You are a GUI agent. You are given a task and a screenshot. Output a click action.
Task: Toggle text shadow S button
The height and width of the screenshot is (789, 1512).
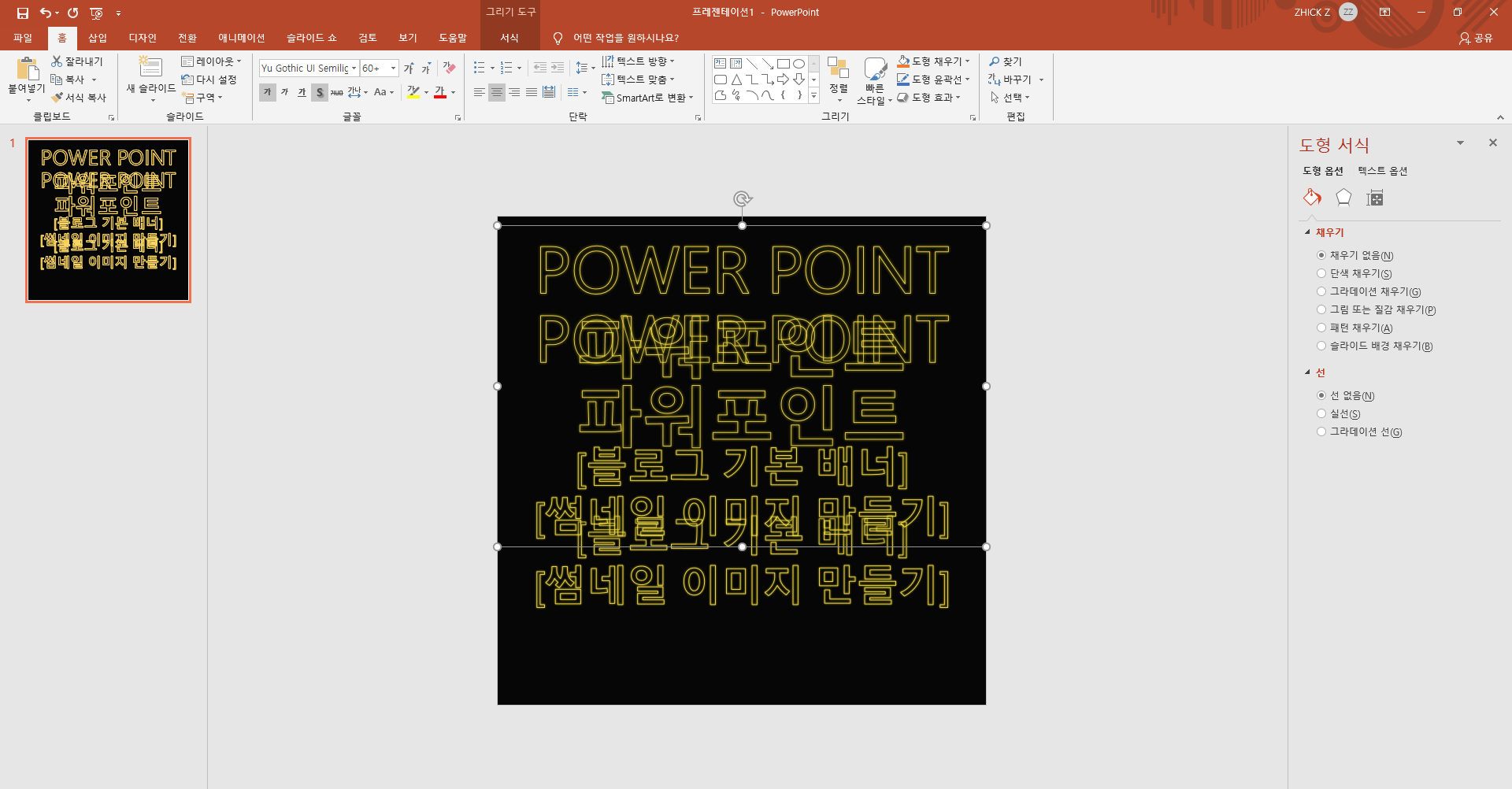(x=320, y=92)
